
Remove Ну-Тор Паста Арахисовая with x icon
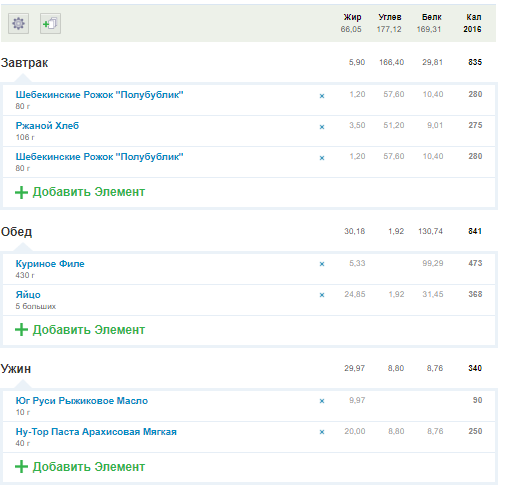click(322, 432)
